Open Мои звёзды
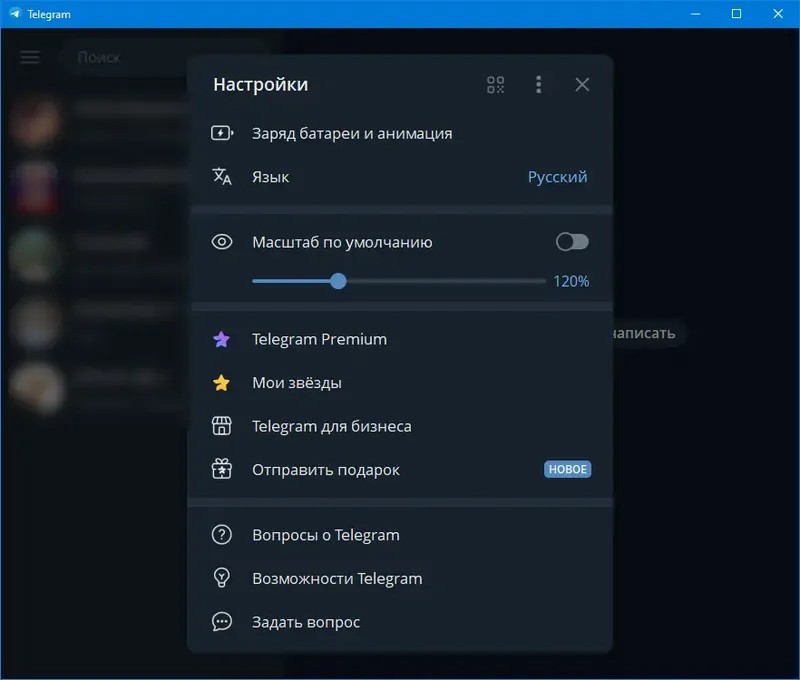The height and width of the screenshot is (680, 800). (x=400, y=383)
